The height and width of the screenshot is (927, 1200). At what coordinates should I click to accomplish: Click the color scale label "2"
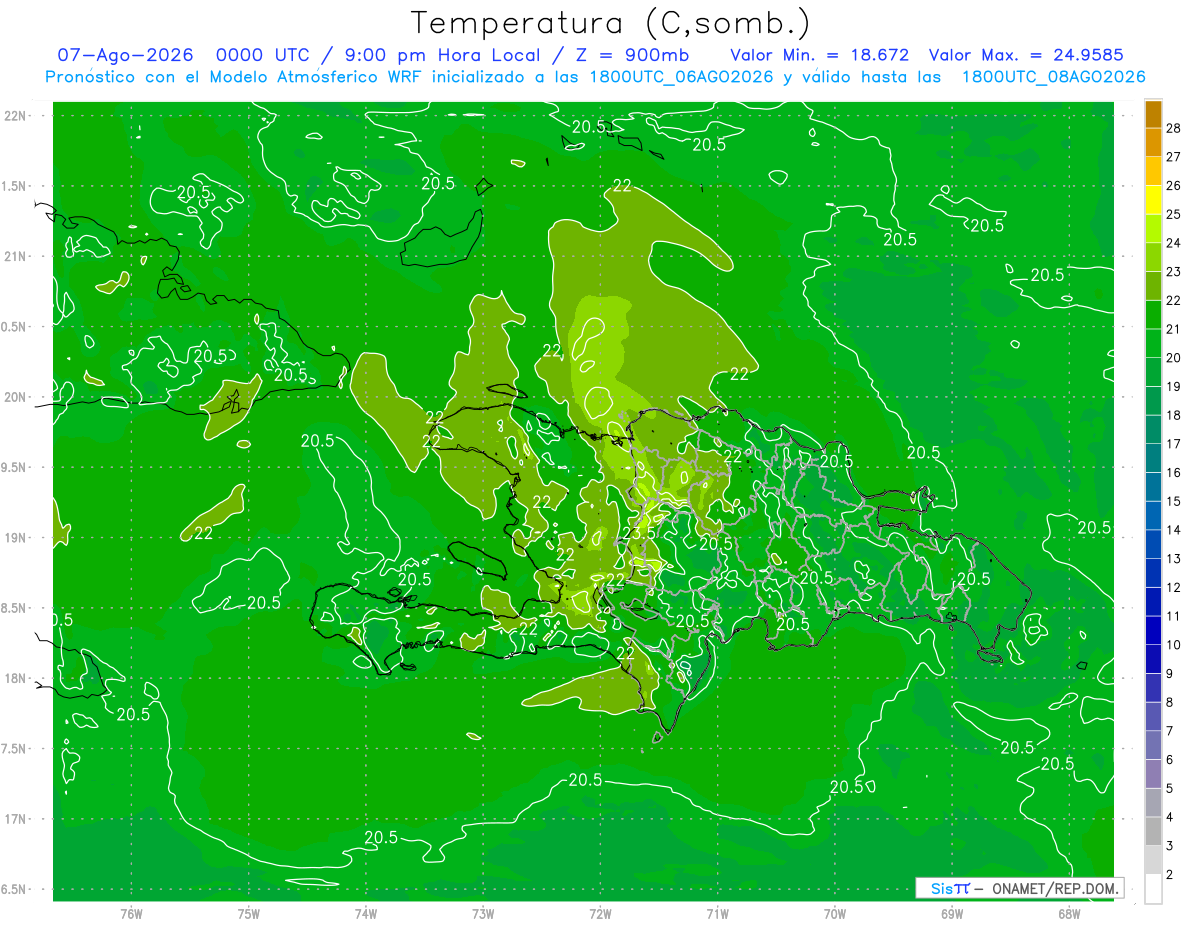coord(1170,874)
